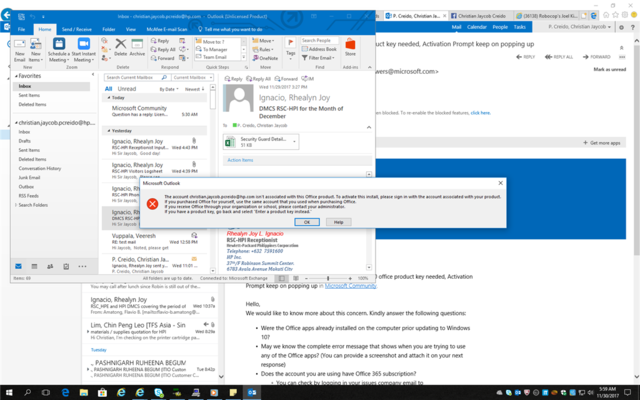This screenshot has height=400, width=640.
Task: Open the navigation bar more options ellipsis
Action: coord(82,267)
